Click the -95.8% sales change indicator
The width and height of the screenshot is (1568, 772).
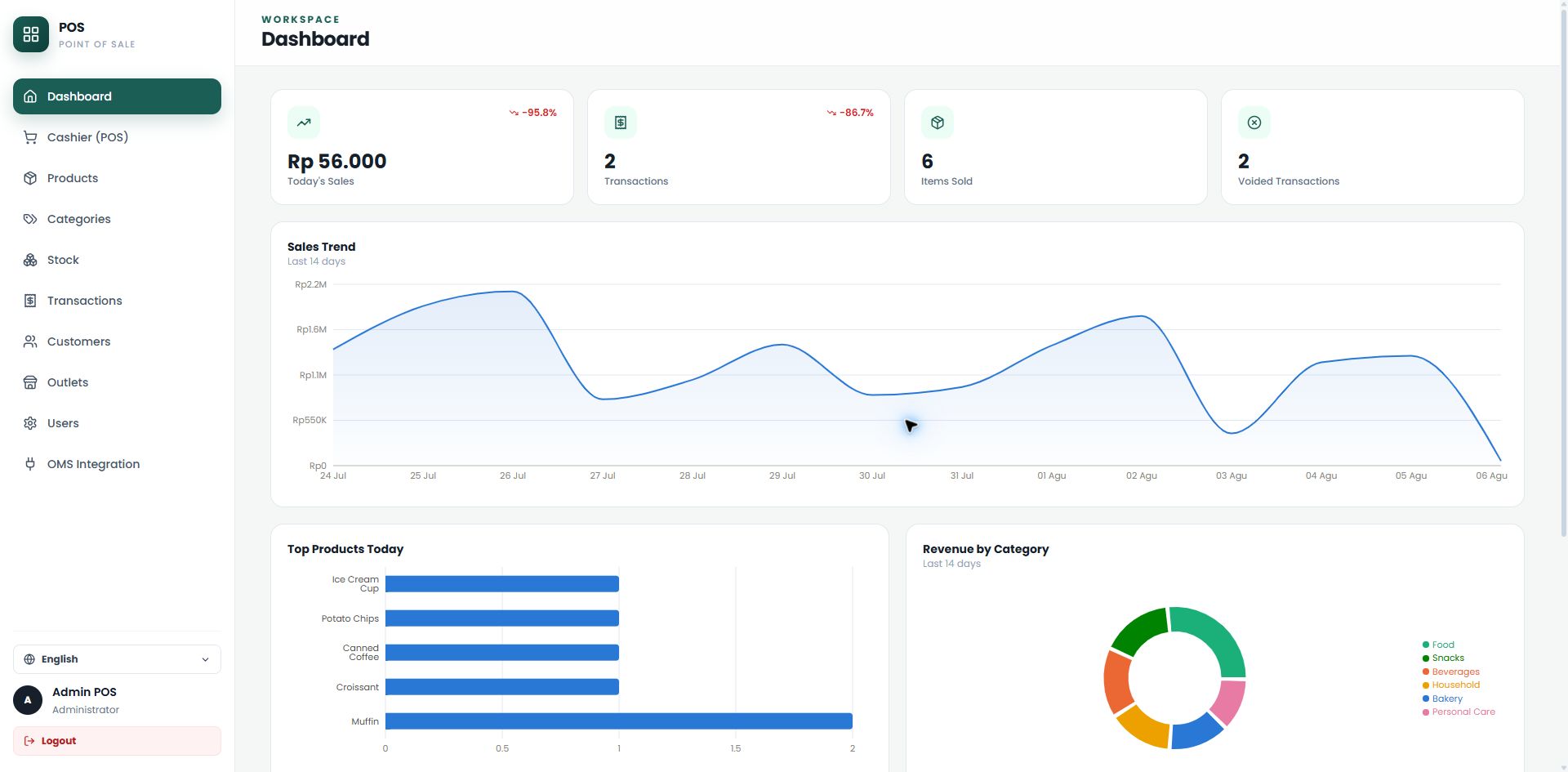pos(532,113)
